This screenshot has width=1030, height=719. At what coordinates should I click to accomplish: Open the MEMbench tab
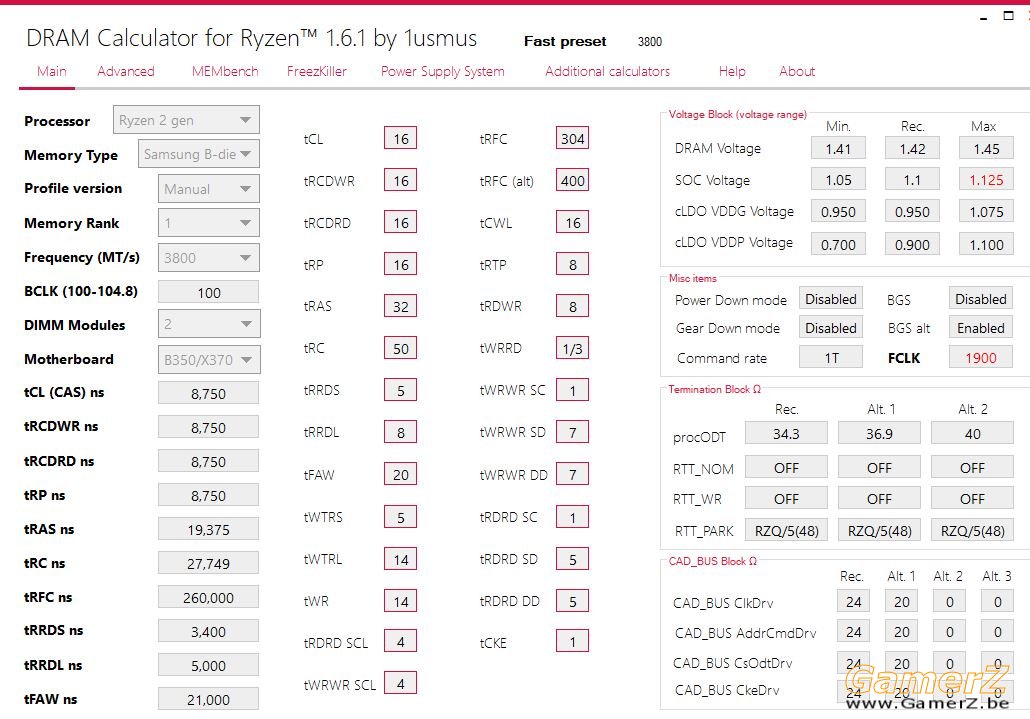[225, 71]
